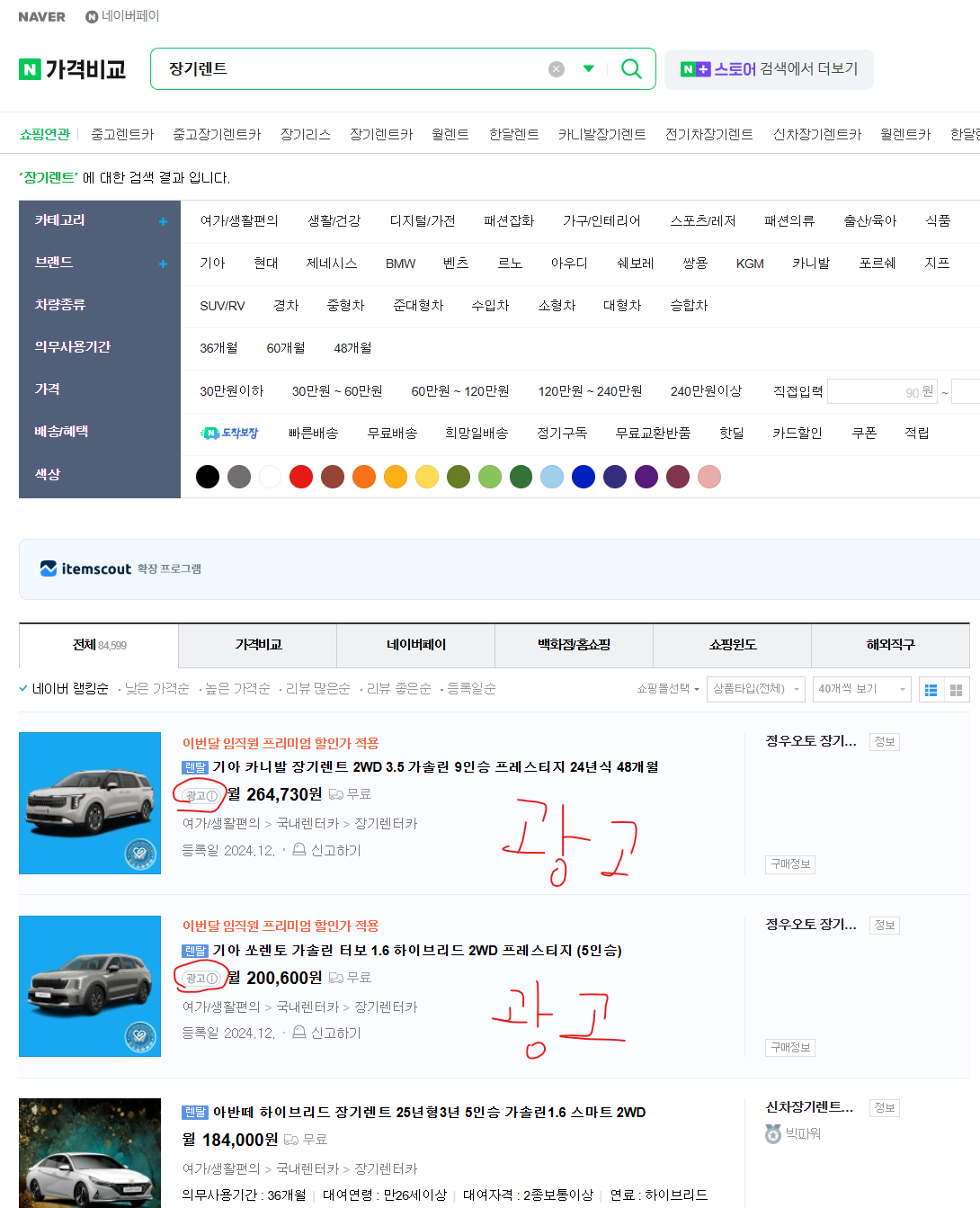Click the 신고하기 icon on the 카니발 listing
Viewport: 980px width, 1208px height.
[299, 849]
